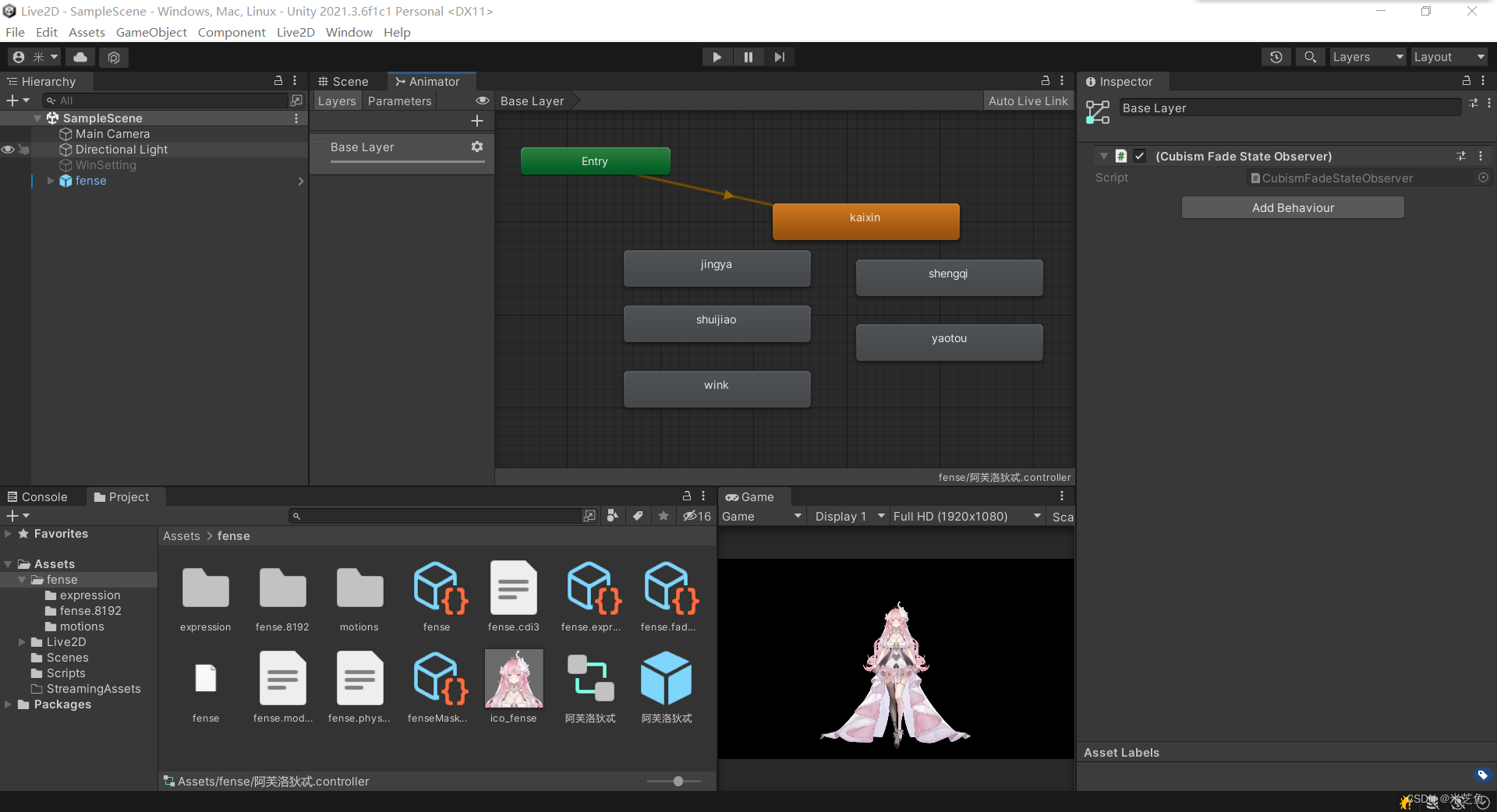Open the Layout dropdown
1497x812 pixels.
[1449, 57]
